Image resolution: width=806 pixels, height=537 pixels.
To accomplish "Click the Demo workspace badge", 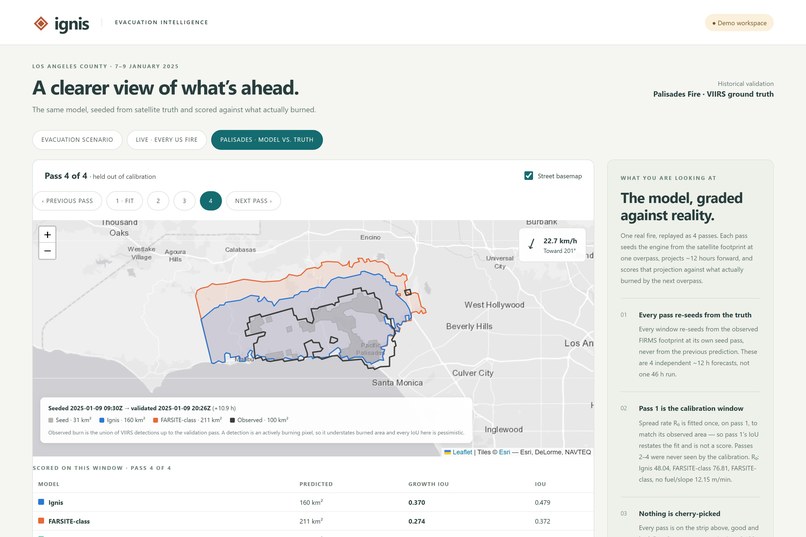I will pos(739,23).
